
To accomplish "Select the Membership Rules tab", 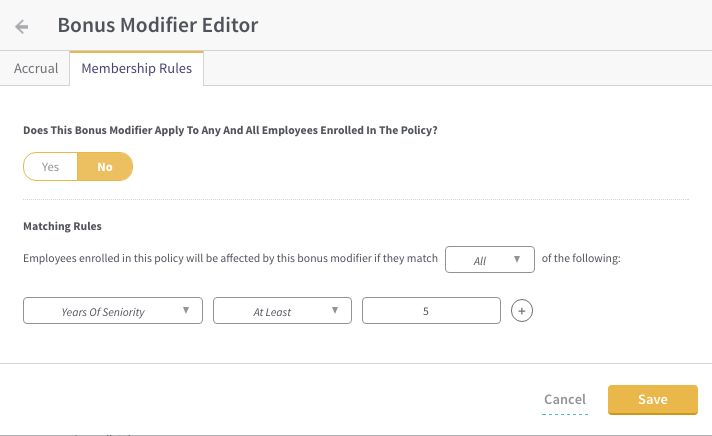I will tap(137, 68).
